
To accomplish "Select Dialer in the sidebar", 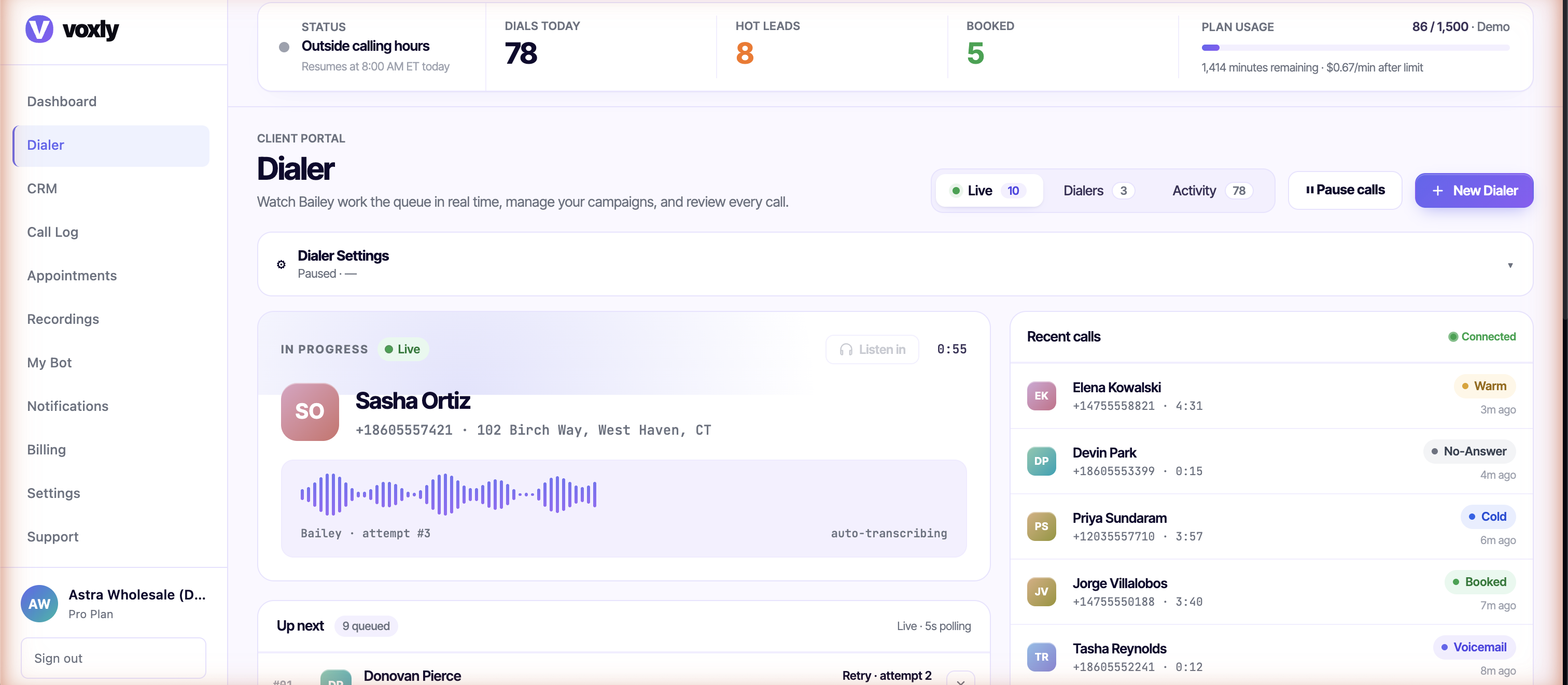I will [x=111, y=146].
